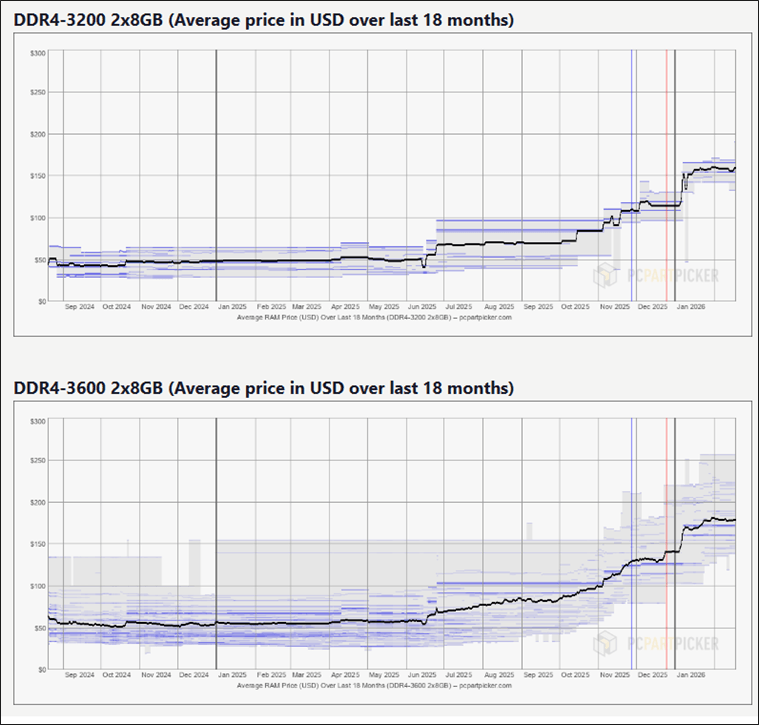This screenshot has width=759, height=725.
Task: Click the DDR4-3200 2x8GB average price heading
Action: (x=264, y=20)
